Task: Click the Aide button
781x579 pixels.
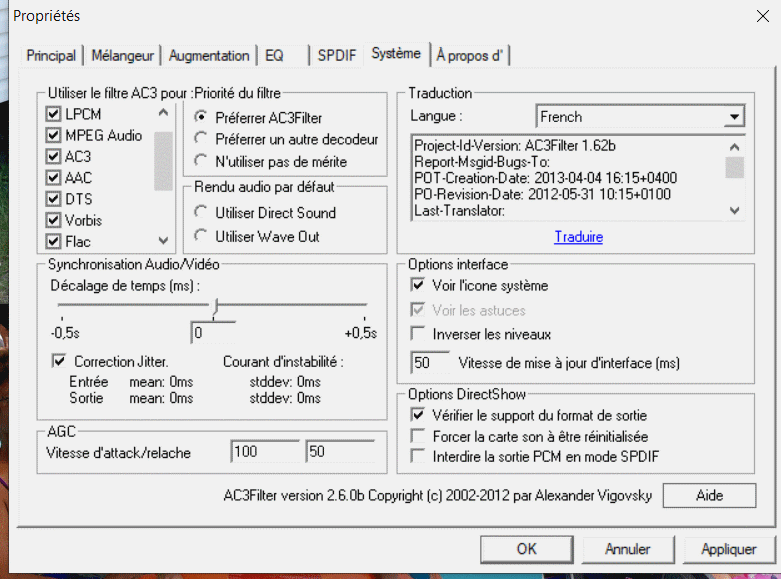Action: click(709, 495)
